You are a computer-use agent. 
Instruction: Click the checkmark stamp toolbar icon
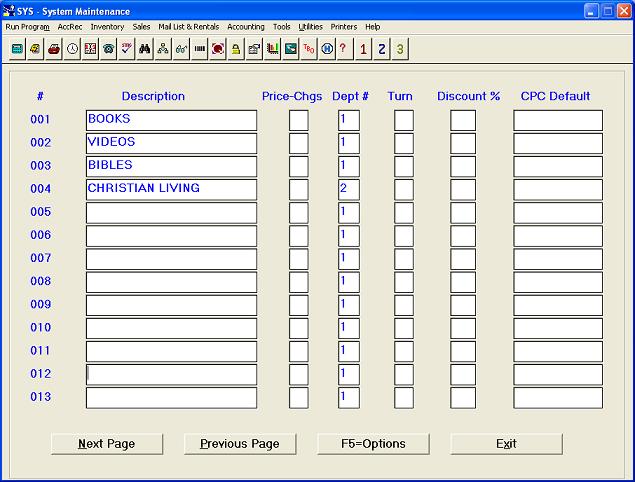(x=127, y=49)
